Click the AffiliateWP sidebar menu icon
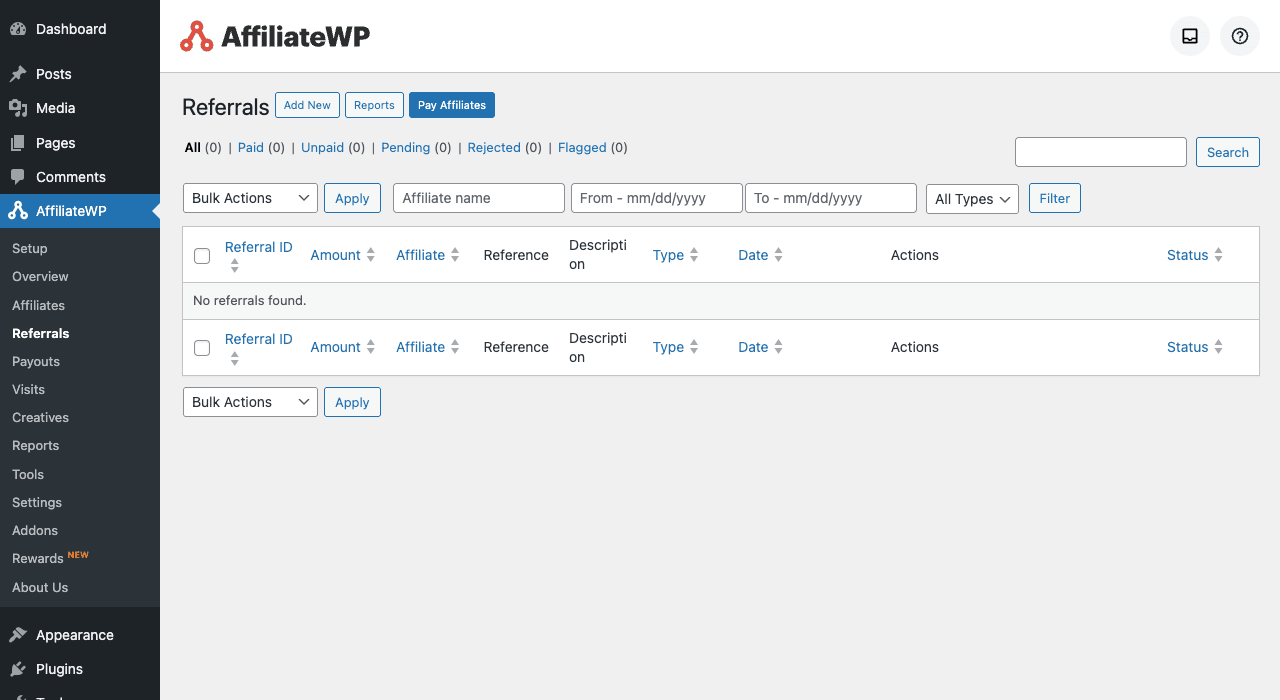This screenshot has height=700, width=1280. tap(18, 211)
